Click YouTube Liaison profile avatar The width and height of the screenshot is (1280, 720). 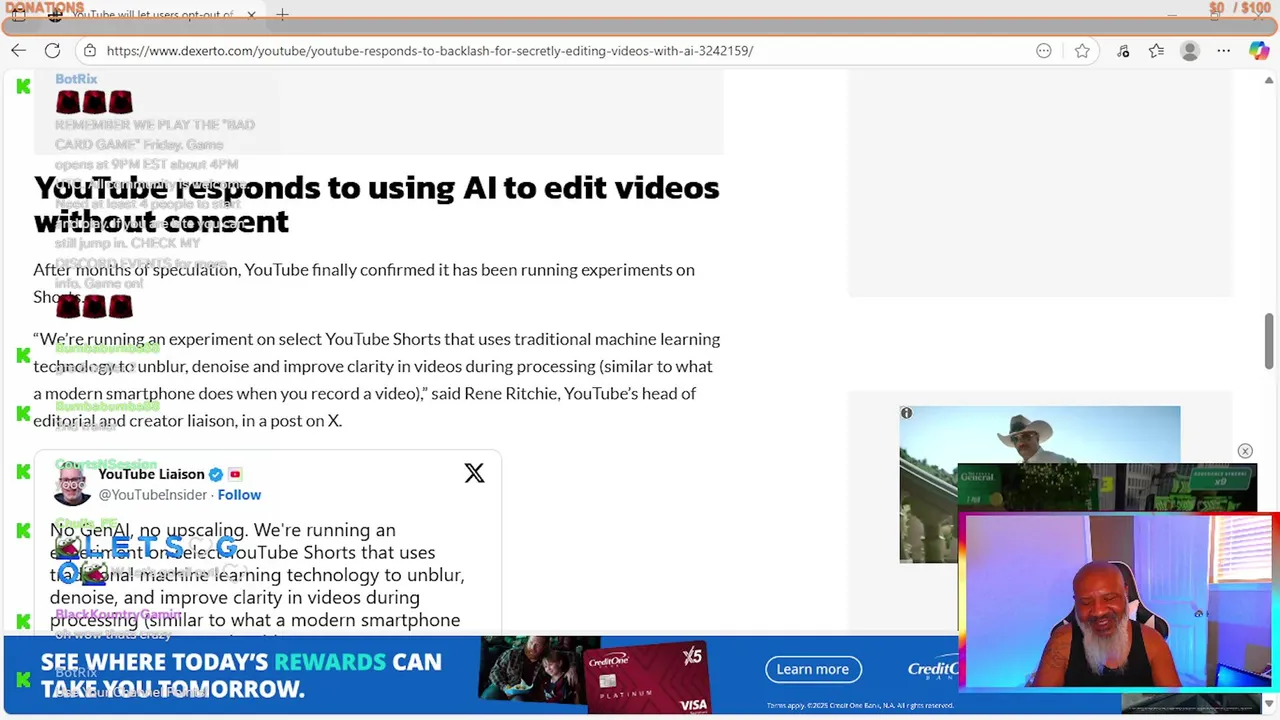pyautogui.click(x=72, y=485)
